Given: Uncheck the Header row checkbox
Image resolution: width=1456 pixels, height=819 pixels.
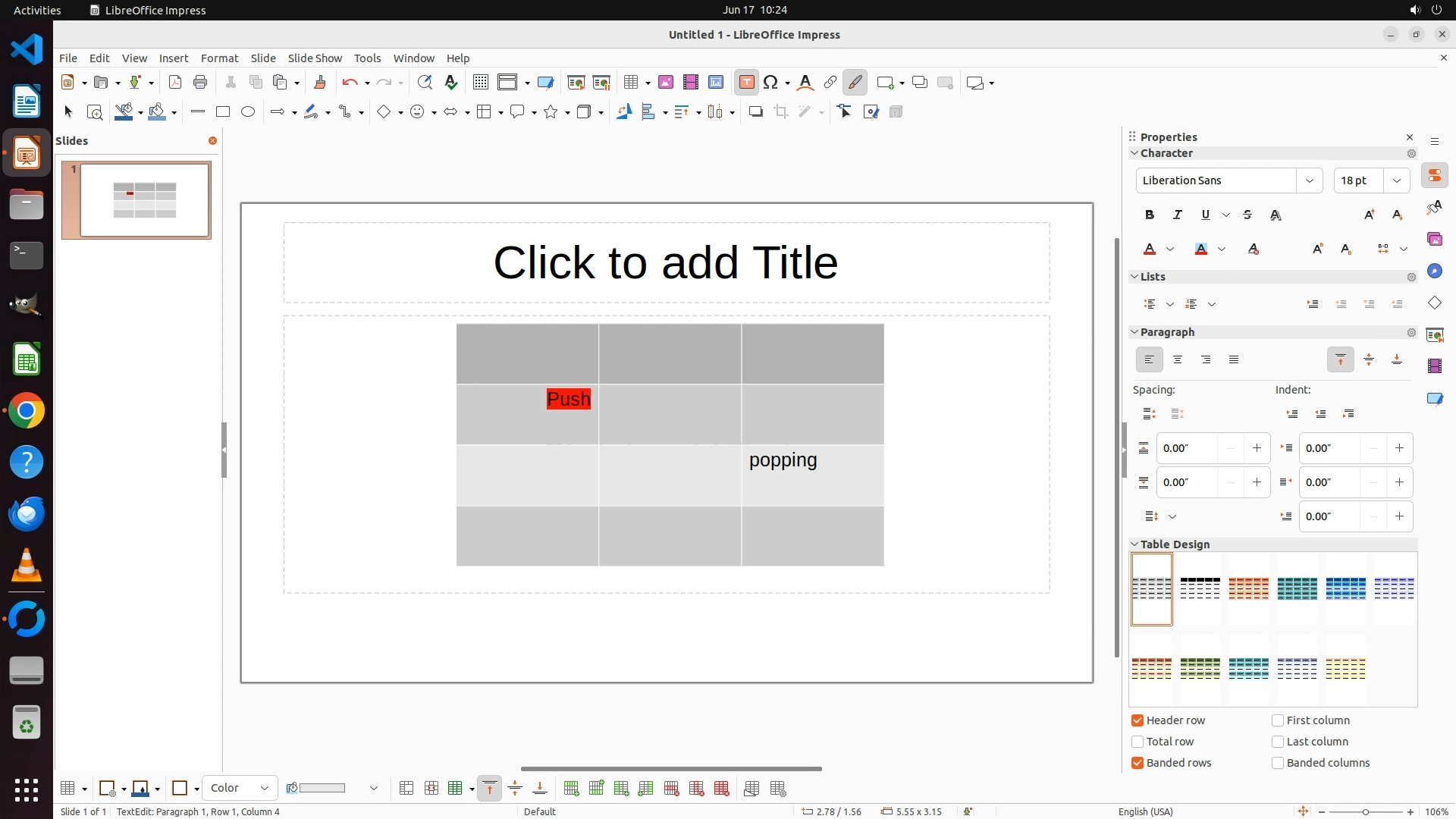Looking at the screenshot, I should coord(1137,720).
